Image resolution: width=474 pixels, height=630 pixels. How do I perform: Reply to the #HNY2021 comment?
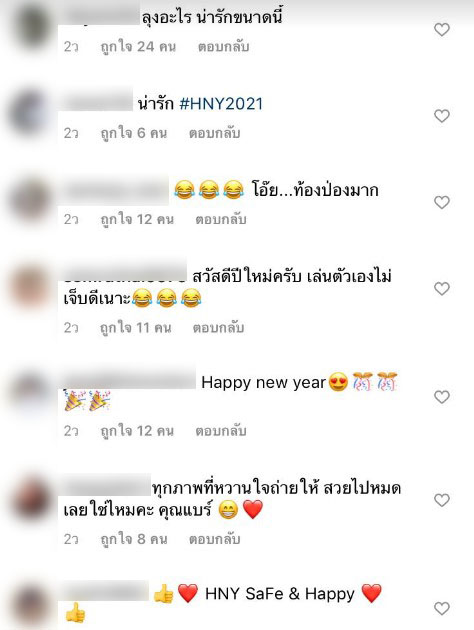215,133
